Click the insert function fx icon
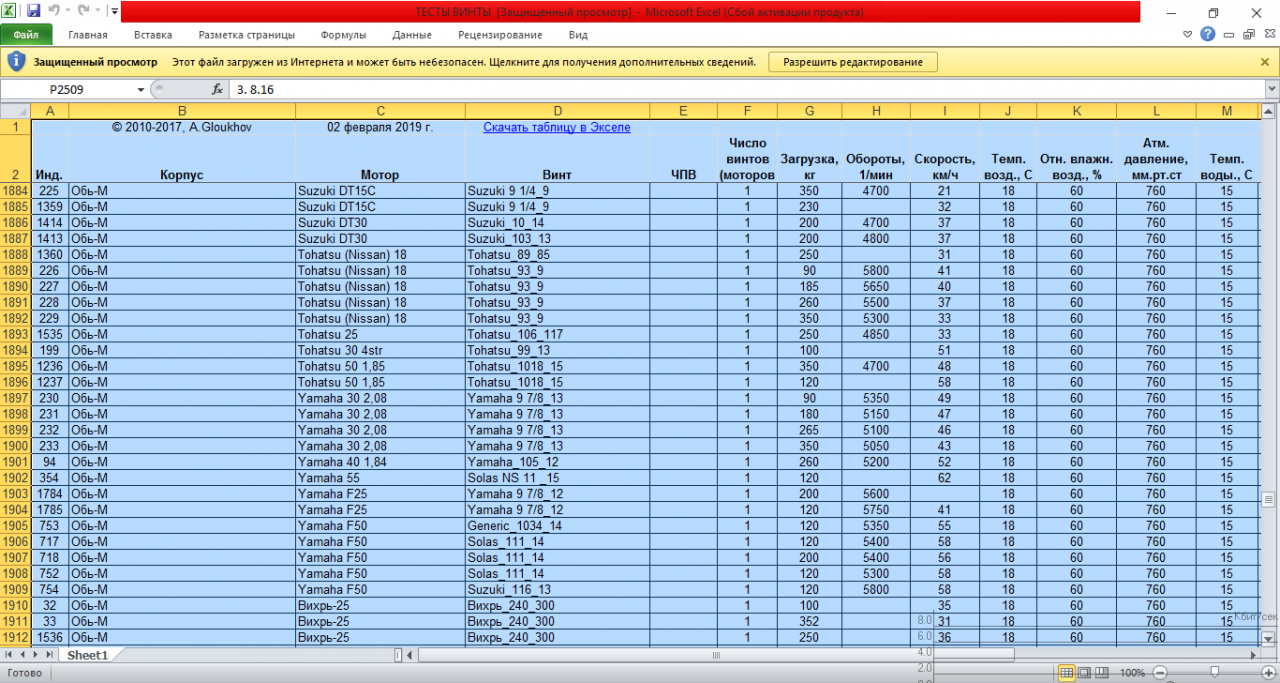1280x683 pixels. pos(217,89)
